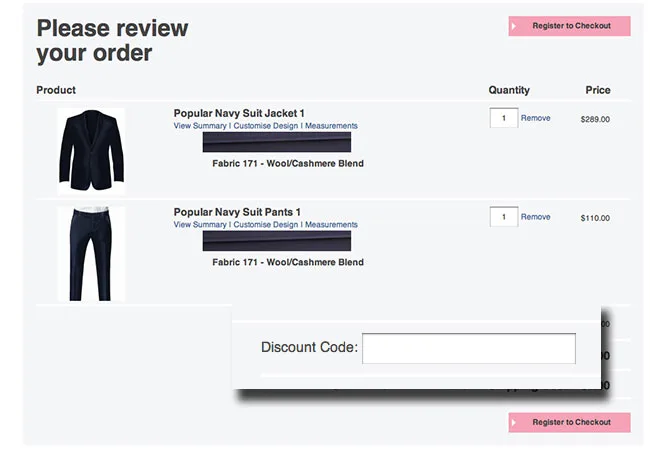Click the top Register to Checkout button
650x452 pixels.
click(570, 26)
